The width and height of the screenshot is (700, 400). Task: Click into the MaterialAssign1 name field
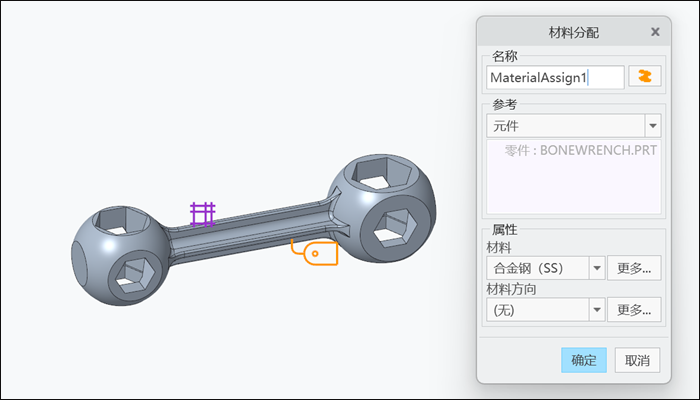tap(554, 77)
